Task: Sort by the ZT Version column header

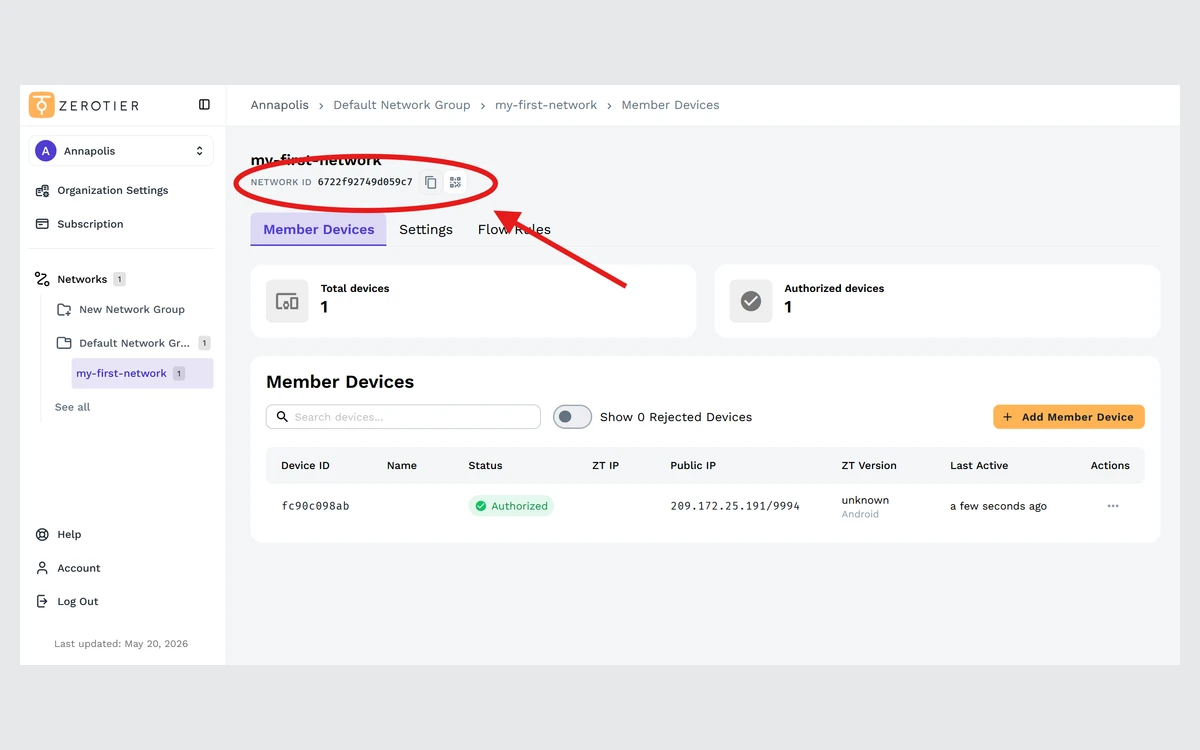Action: pos(869,466)
